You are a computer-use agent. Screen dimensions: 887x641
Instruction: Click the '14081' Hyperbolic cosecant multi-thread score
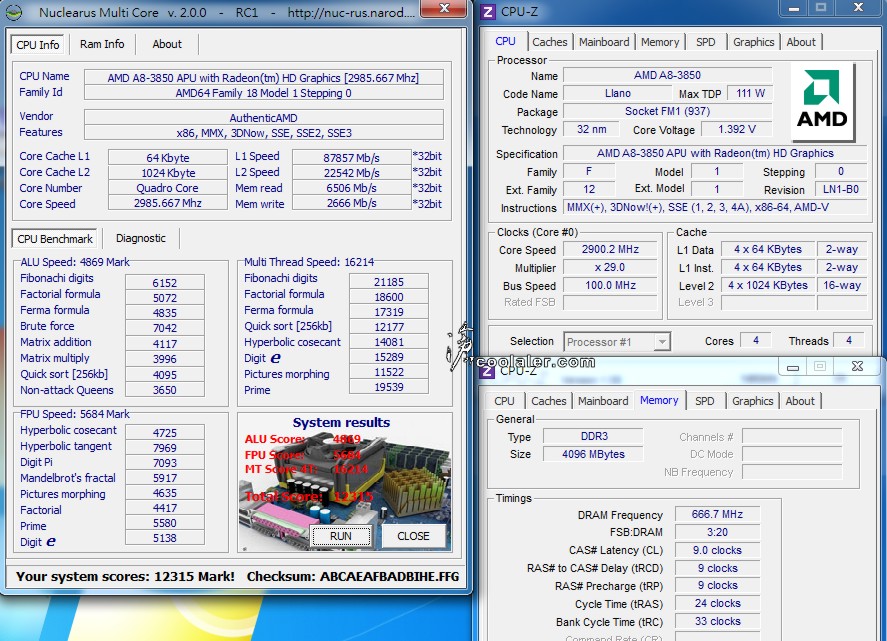click(x=389, y=342)
